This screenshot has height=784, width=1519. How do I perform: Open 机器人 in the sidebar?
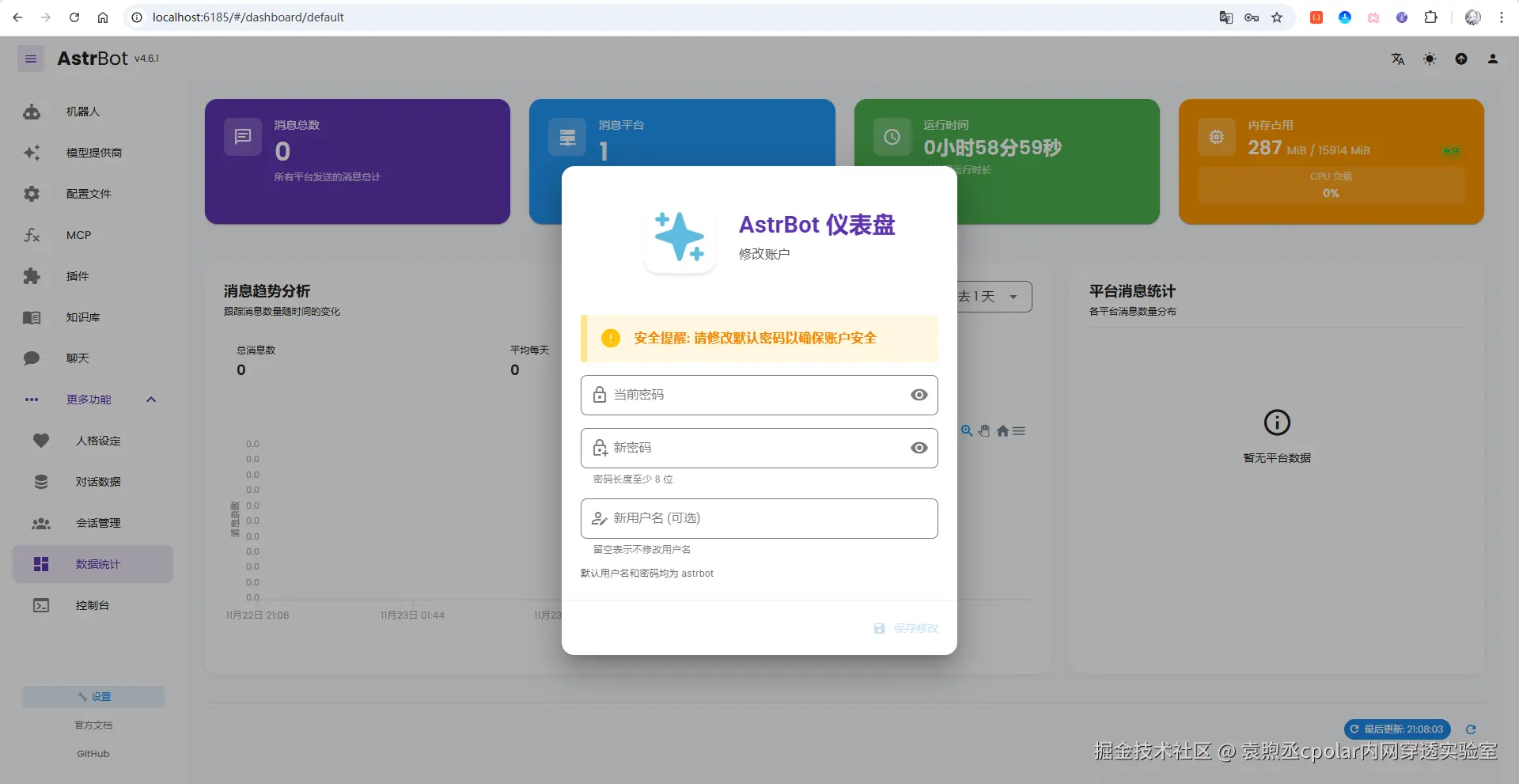click(x=93, y=112)
